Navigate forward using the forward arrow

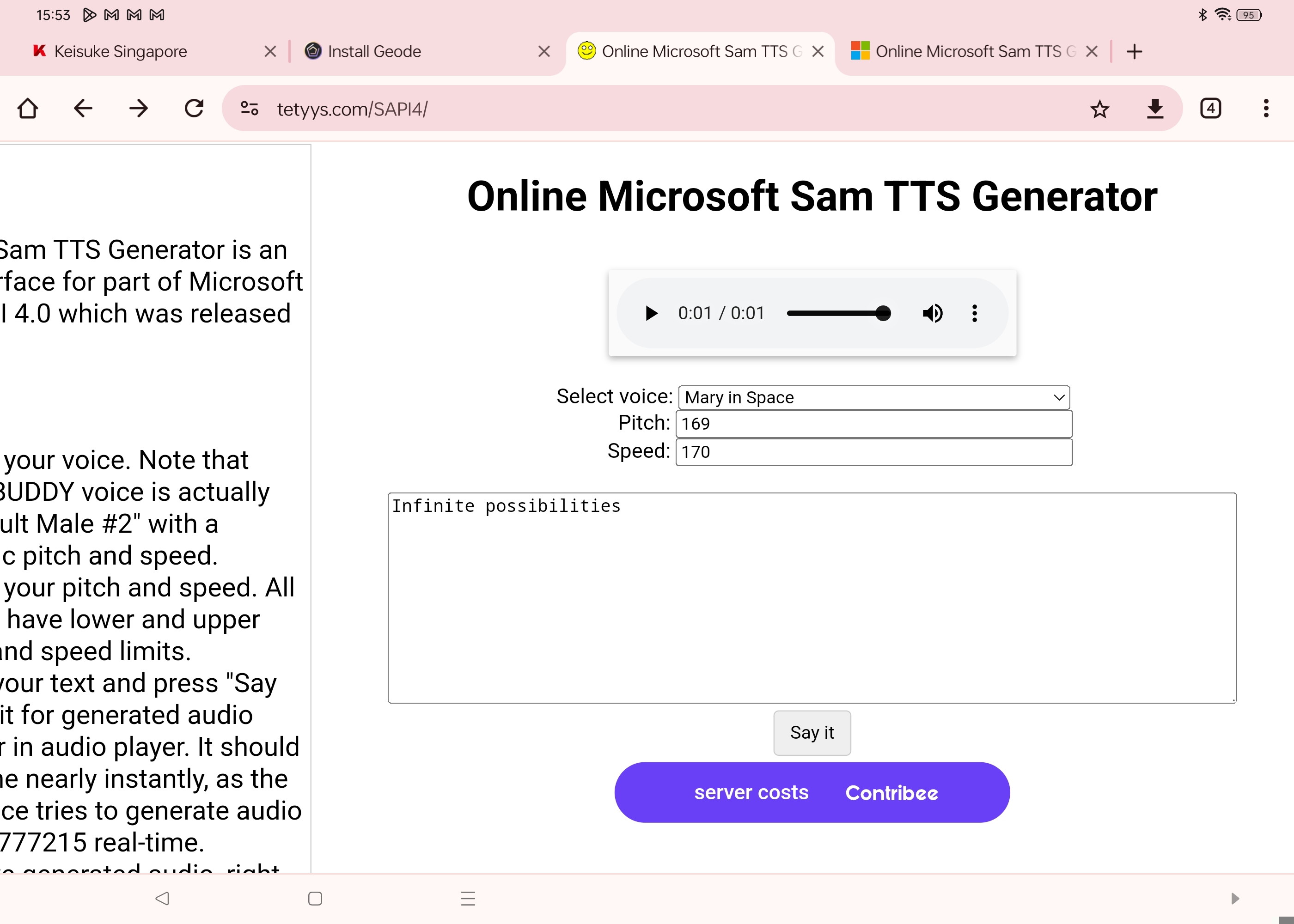(138, 108)
